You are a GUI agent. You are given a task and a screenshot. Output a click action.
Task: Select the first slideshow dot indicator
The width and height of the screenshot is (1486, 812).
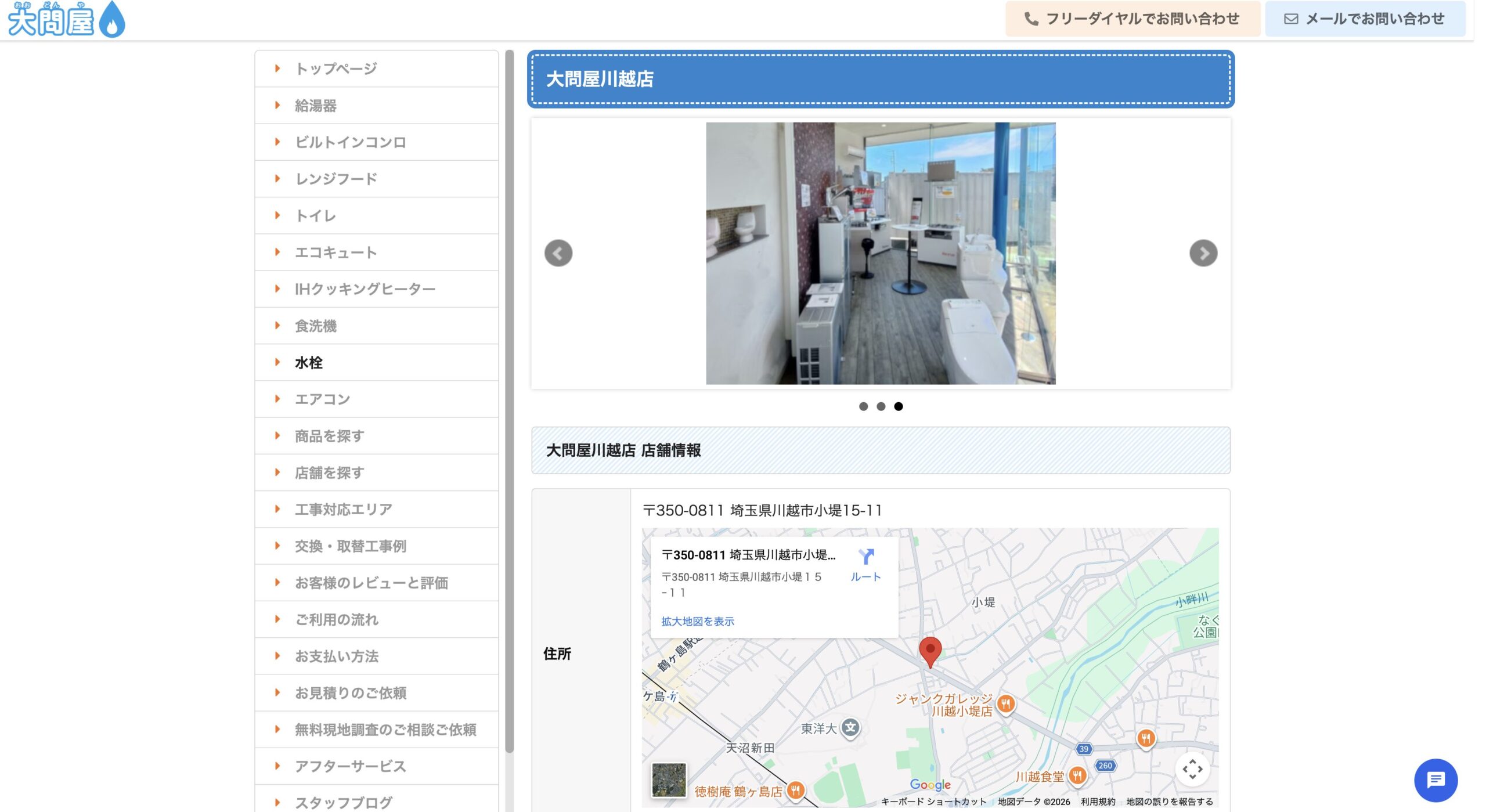863,406
